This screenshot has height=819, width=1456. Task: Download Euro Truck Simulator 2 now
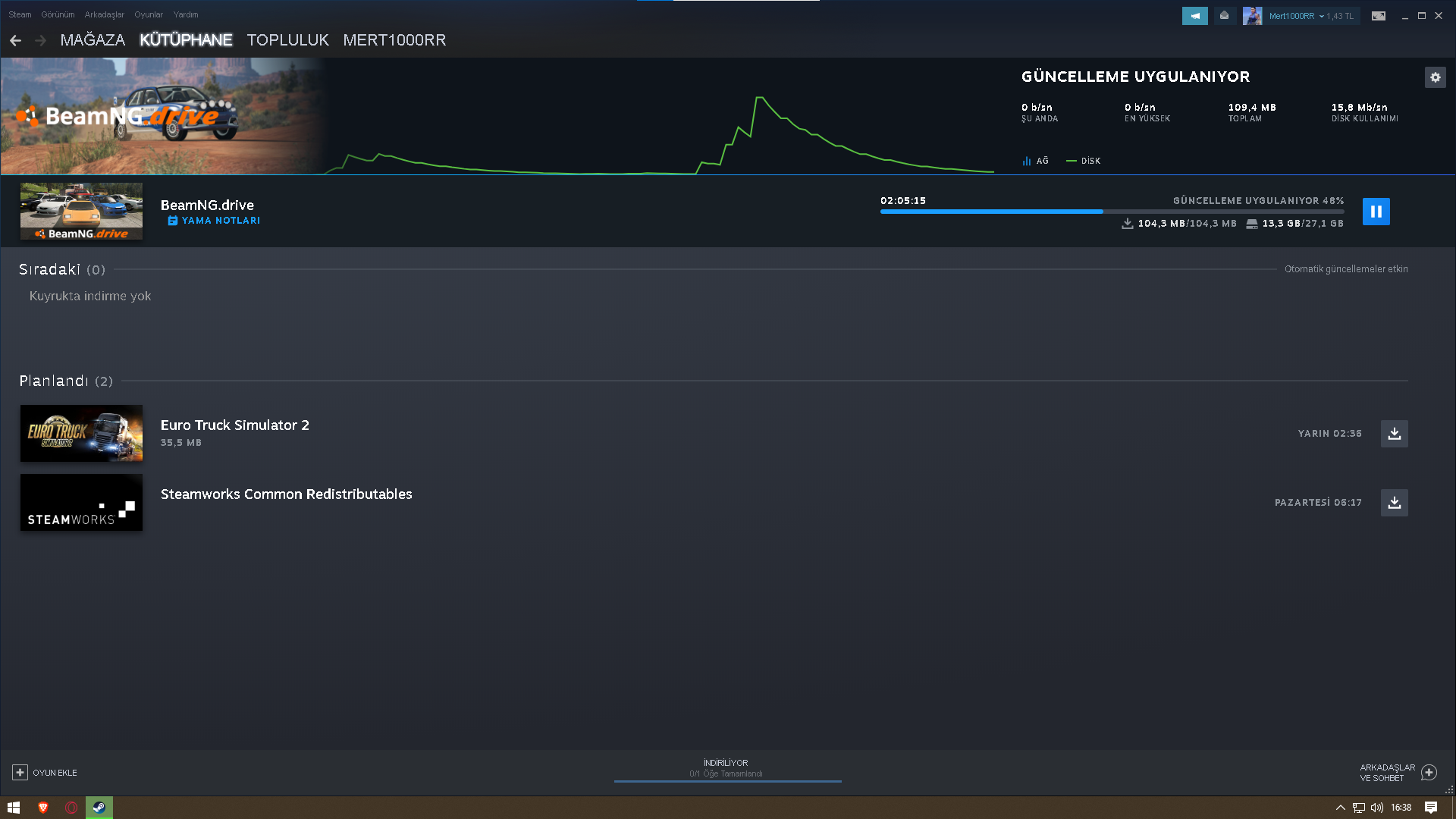coord(1394,434)
